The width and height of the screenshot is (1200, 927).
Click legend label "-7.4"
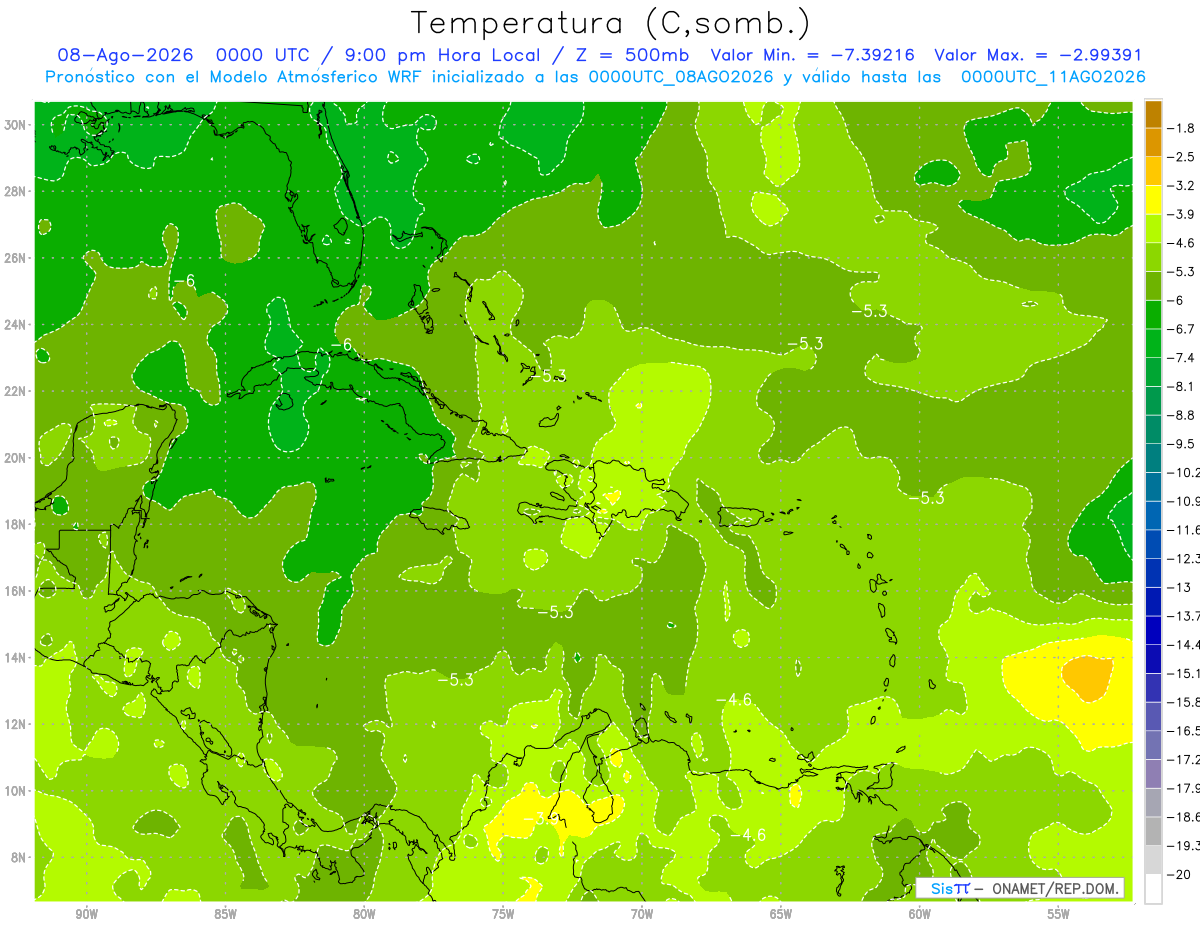pos(1182,358)
